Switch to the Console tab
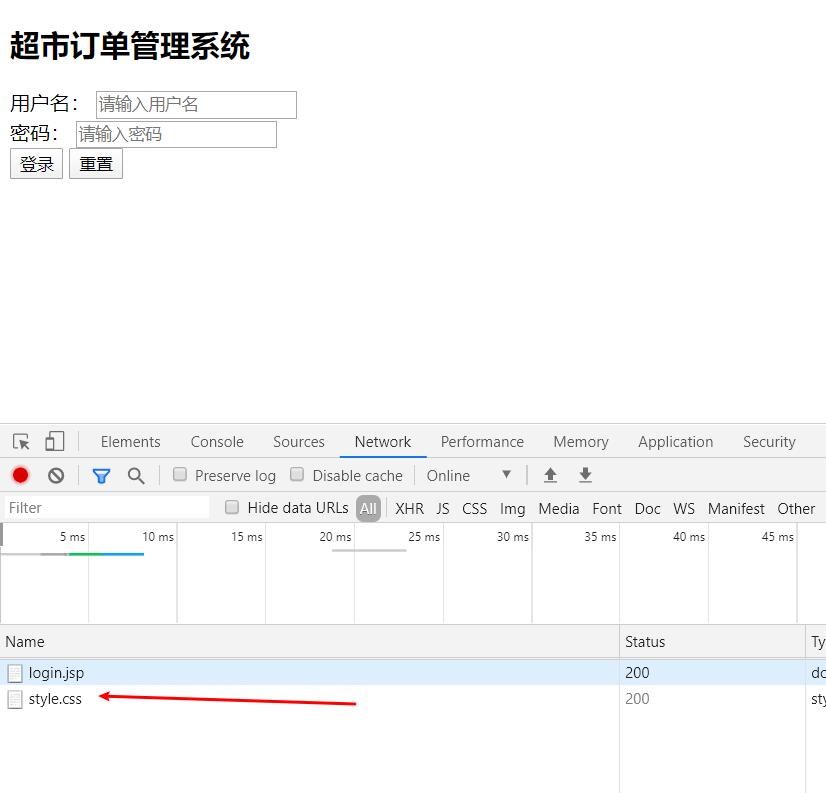Image resolution: width=826 pixels, height=793 pixels. [x=217, y=442]
